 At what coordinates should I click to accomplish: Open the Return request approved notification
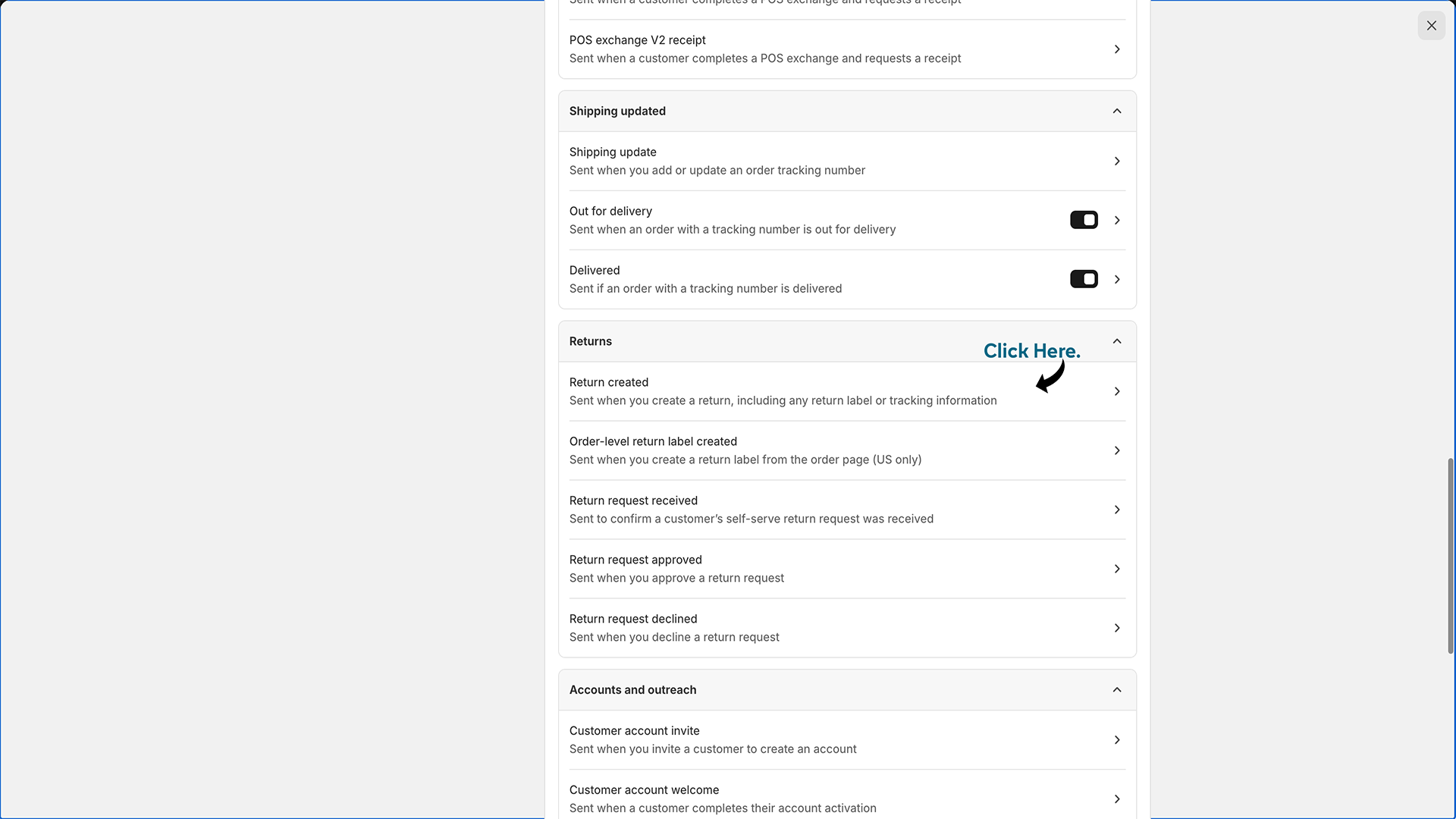click(847, 569)
